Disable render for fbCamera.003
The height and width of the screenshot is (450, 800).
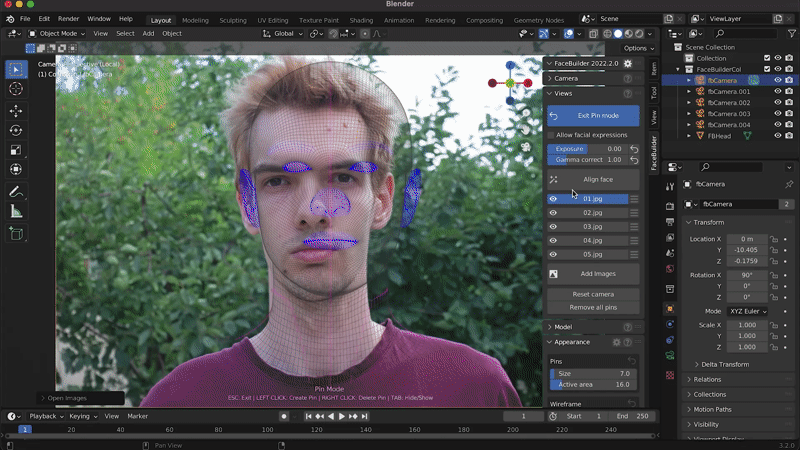point(789,114)
